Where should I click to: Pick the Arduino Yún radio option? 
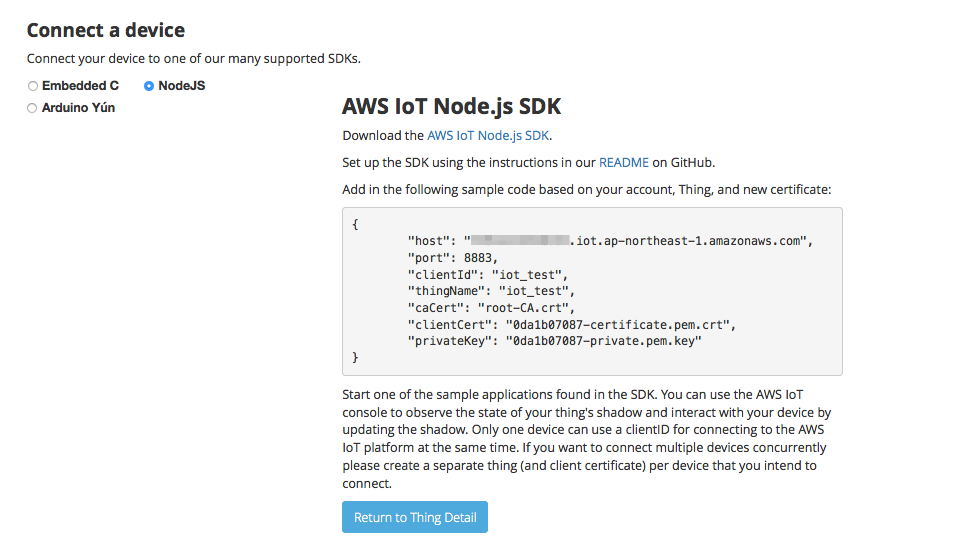pos(33,108)
